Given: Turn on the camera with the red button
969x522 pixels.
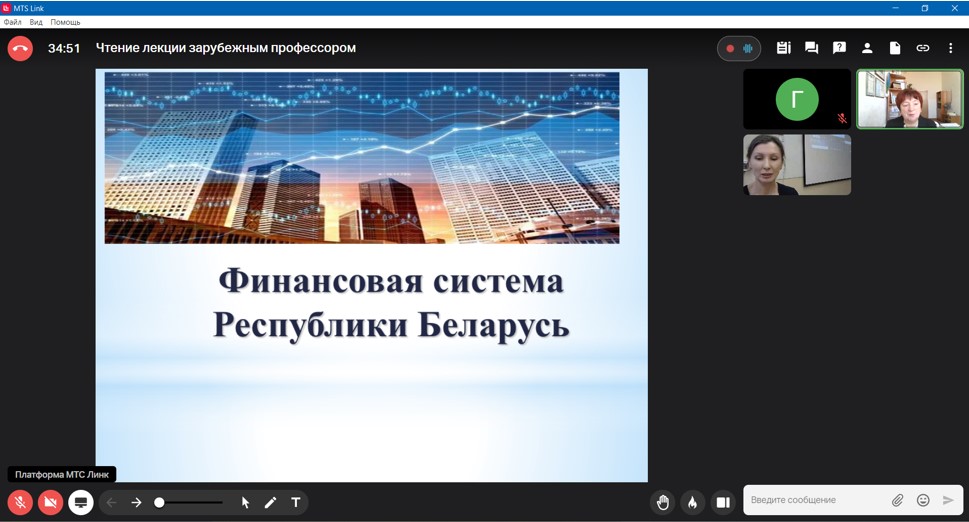Looking at the screenshot, I should pyautogui.click(x=50, y=502).
